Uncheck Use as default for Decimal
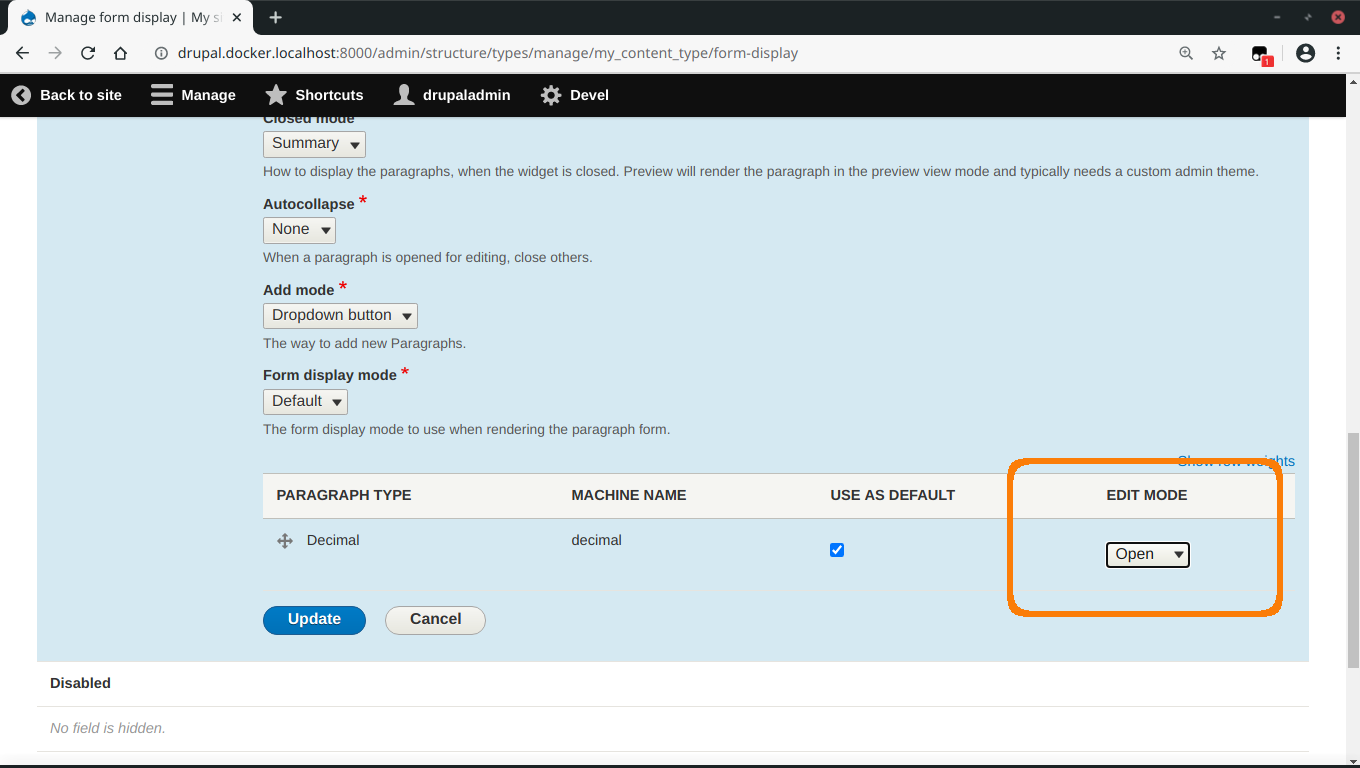Viewport: 1360px width, 768px height. pyautogui.click(x=836, y=549)
